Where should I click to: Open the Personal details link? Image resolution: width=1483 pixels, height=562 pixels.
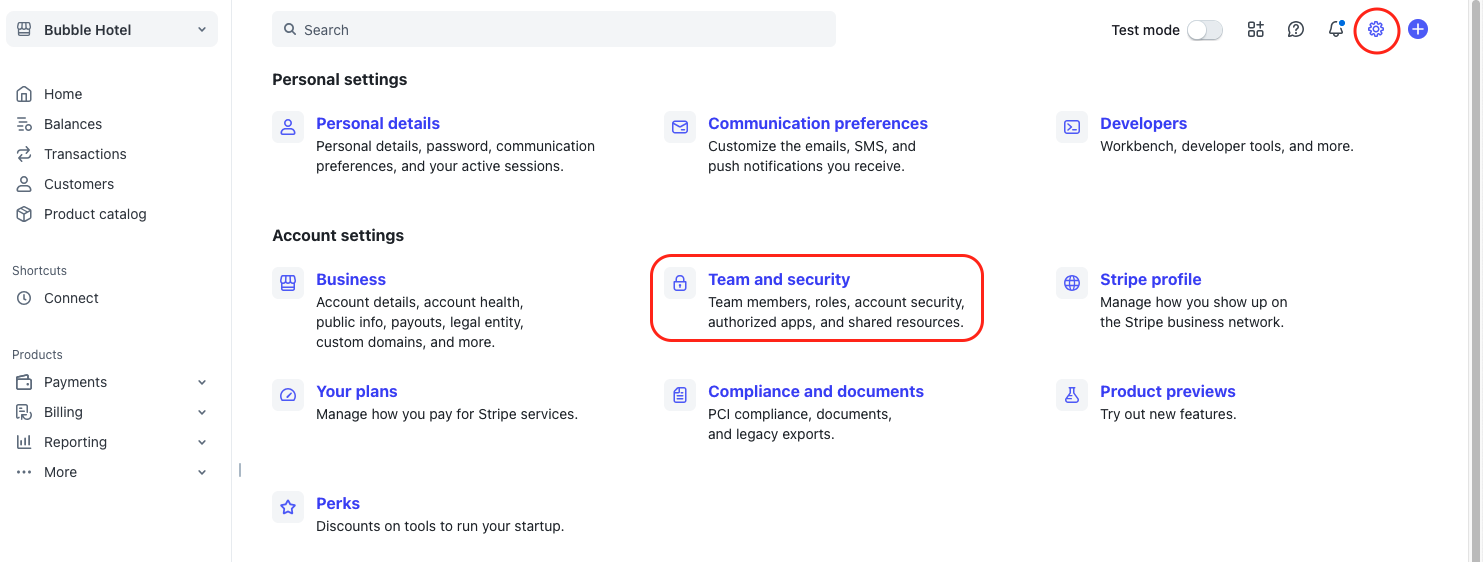pos(378,124)
